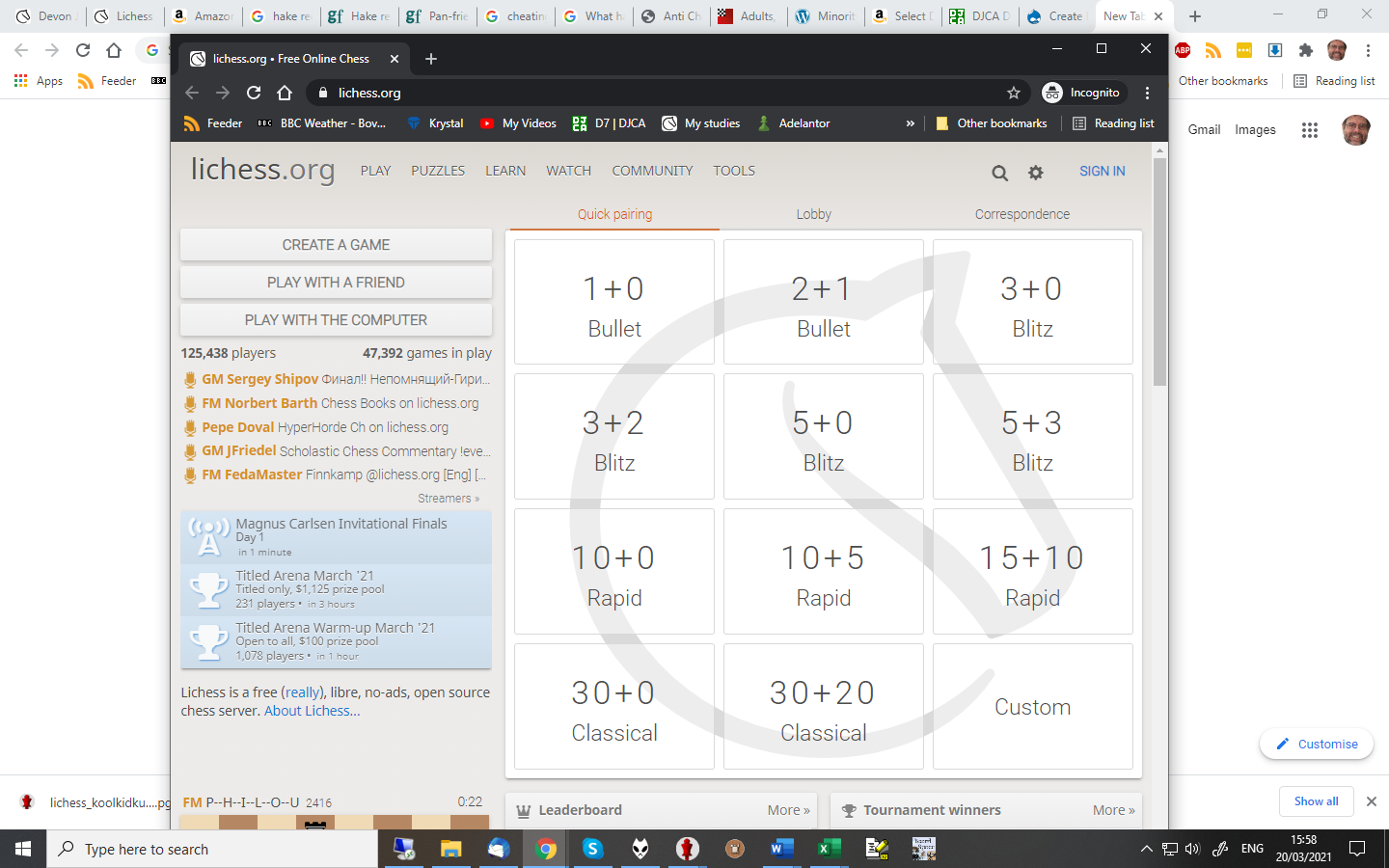Click the home icon beside lichess address bar
This screenshot has height=868, width=1389.
point(285,93)
